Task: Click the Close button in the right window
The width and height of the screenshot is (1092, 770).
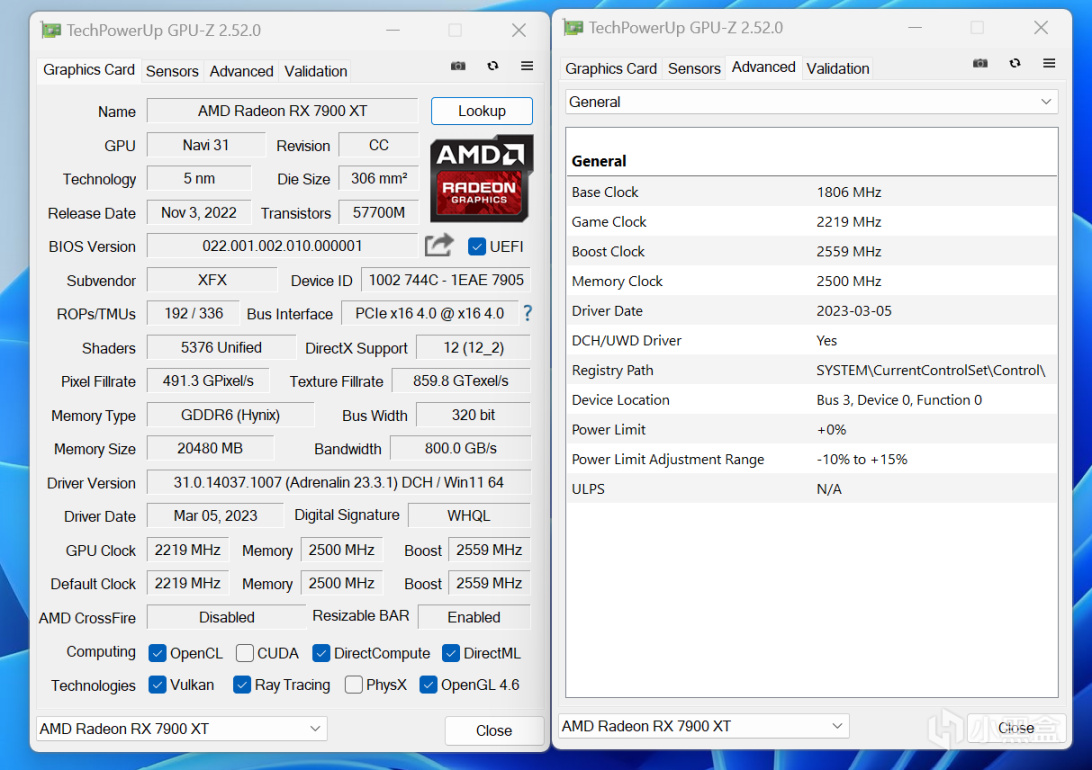Action: pos(1016,728)
